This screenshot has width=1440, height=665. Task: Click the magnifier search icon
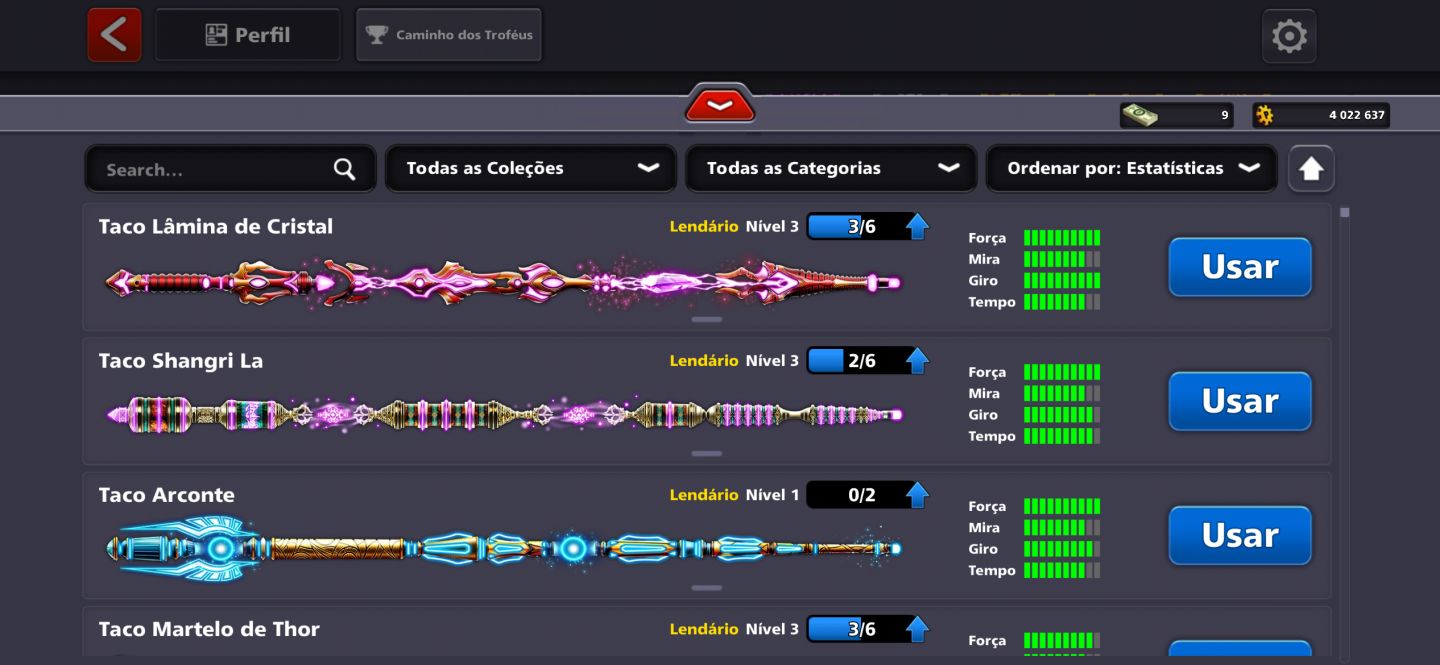click(x=344, y=169)
